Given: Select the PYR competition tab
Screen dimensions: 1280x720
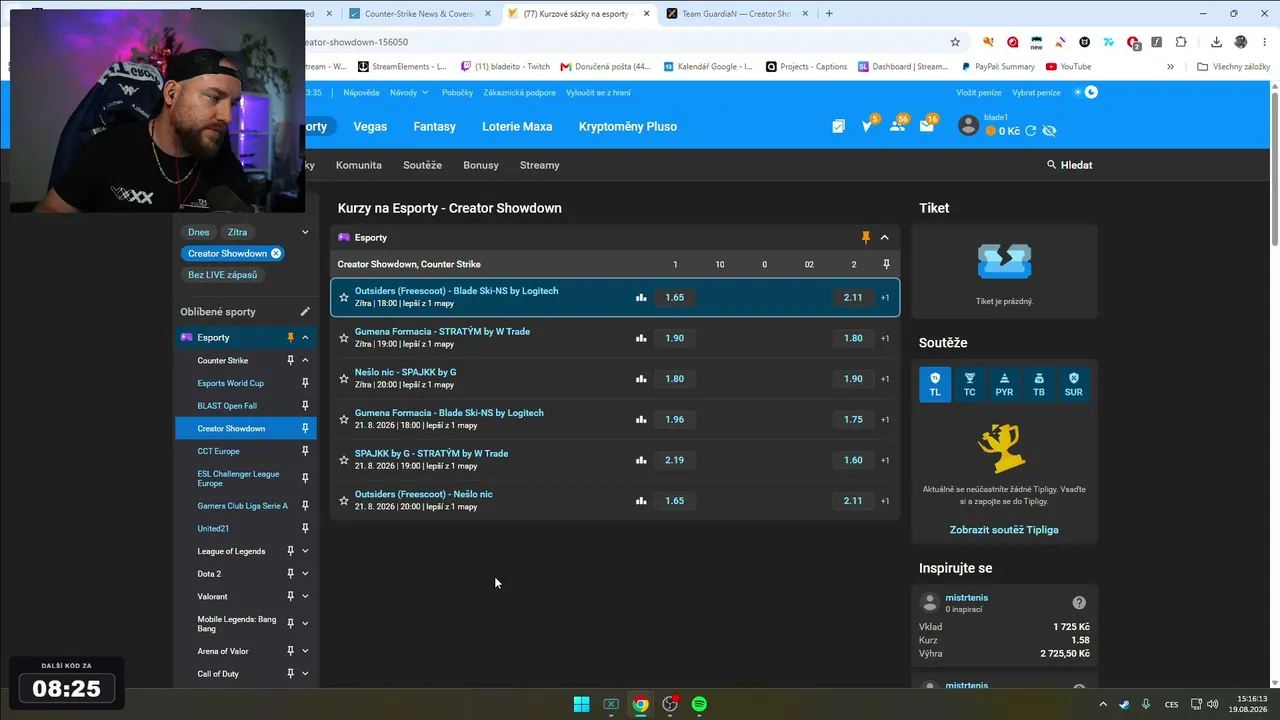Looking at the screenshot, I should point(1004,384).
